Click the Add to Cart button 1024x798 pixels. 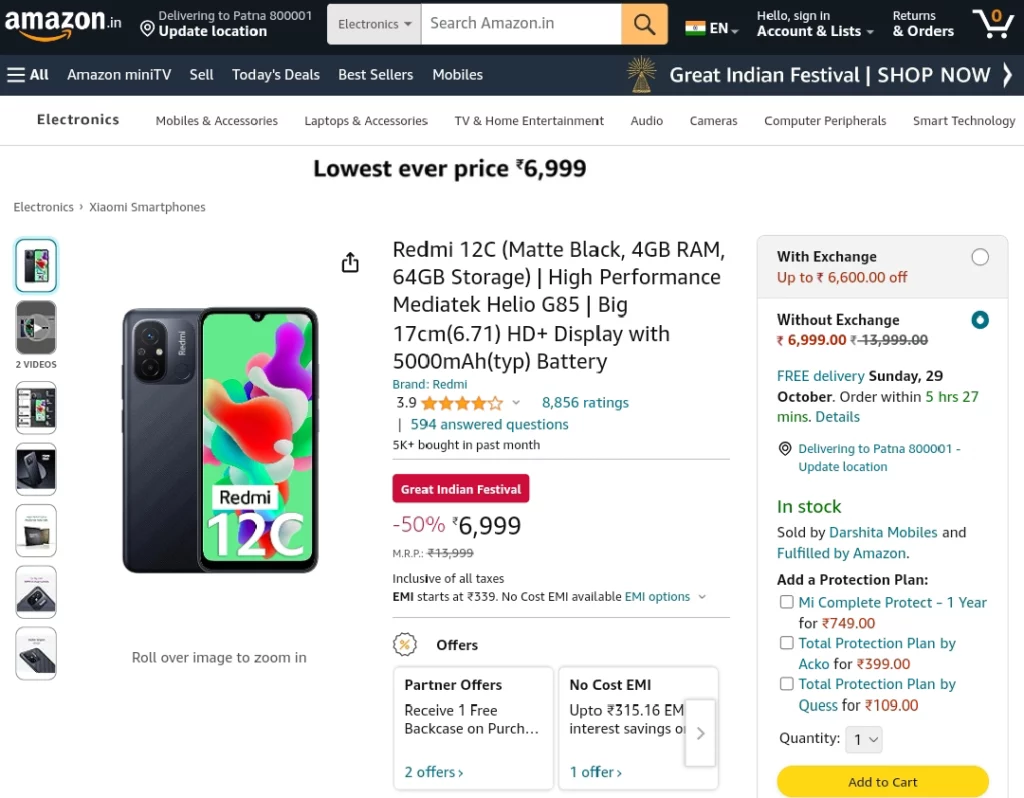(882, 782)
